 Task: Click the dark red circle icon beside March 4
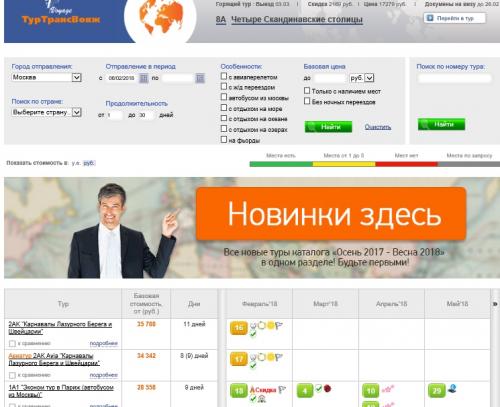point(327,389)
